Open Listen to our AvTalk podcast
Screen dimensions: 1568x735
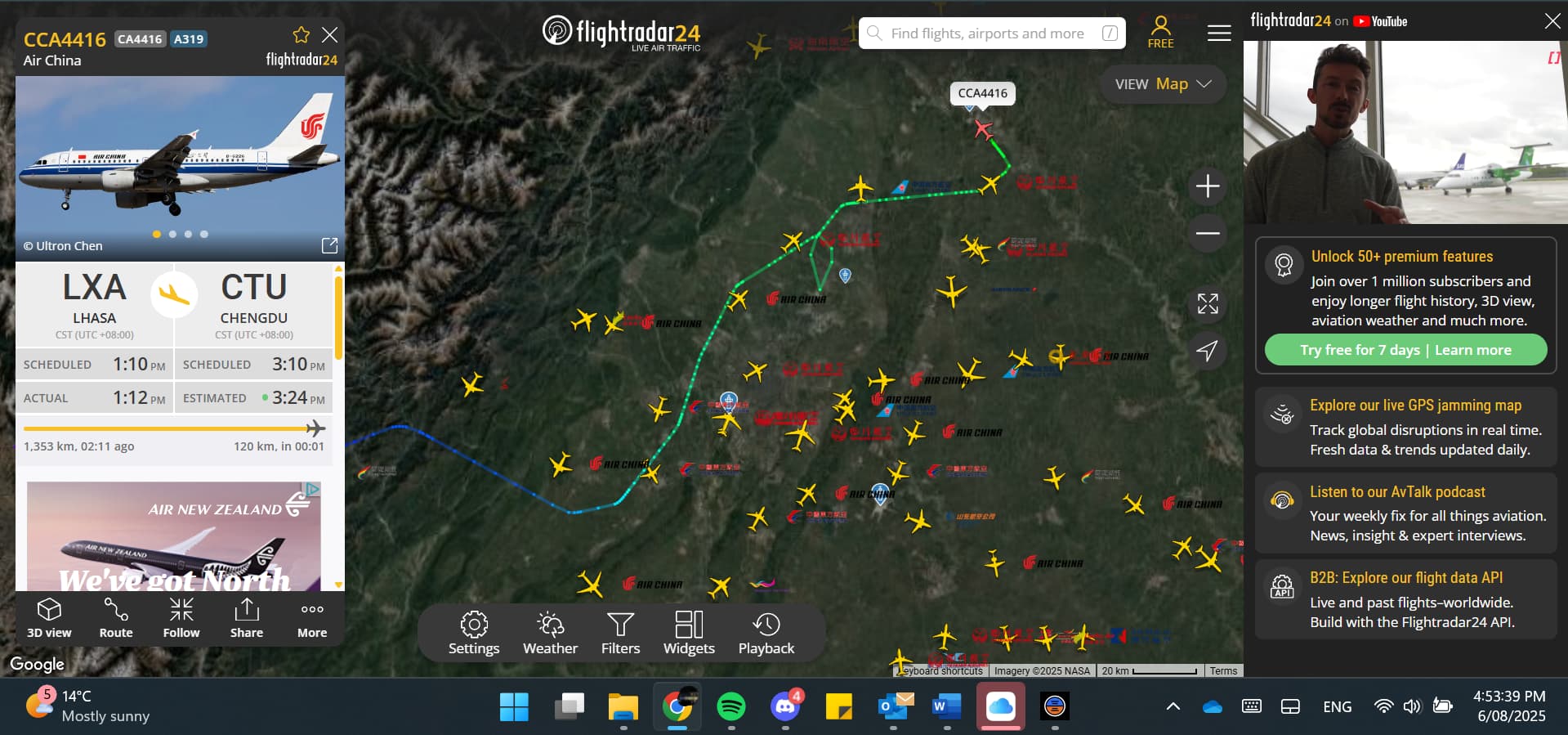(1405, 513)
